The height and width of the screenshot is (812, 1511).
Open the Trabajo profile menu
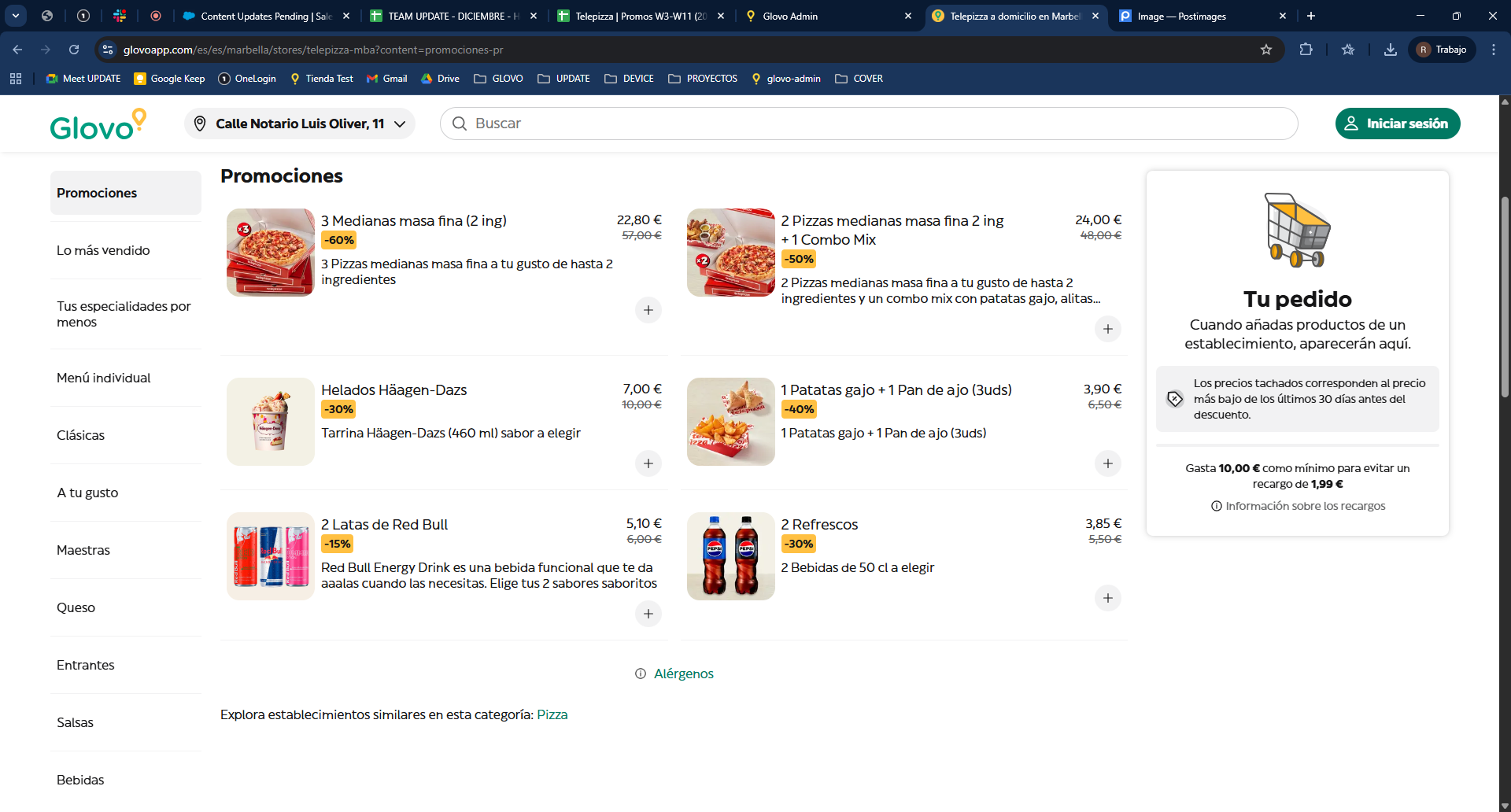click(1442, 50)
